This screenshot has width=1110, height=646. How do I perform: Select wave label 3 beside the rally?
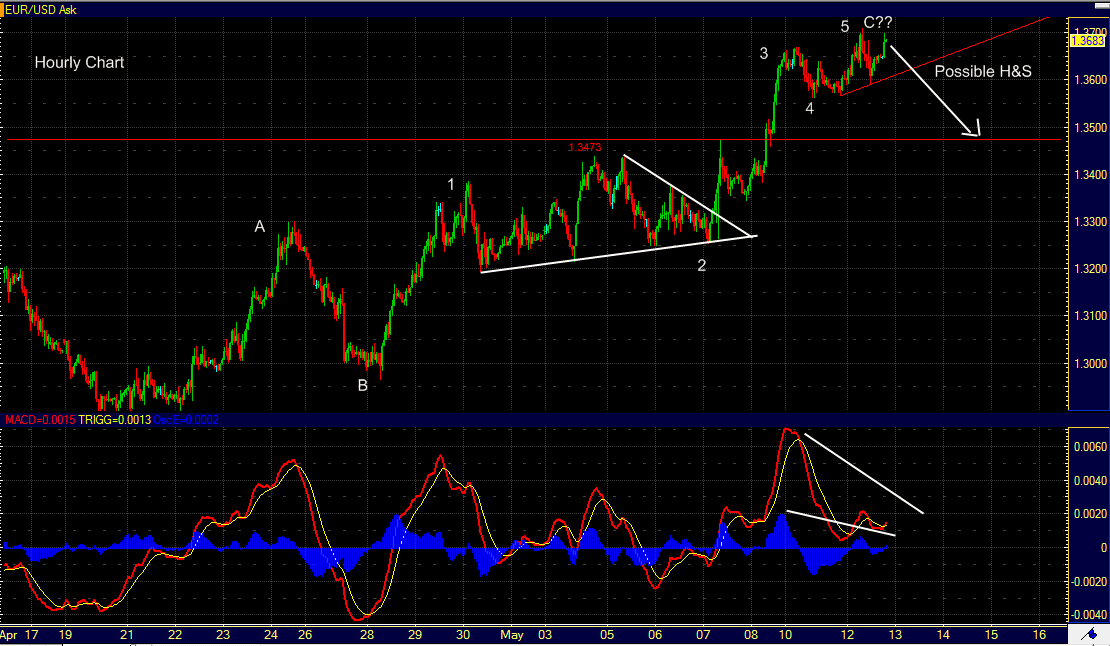(x=764, y=53)
